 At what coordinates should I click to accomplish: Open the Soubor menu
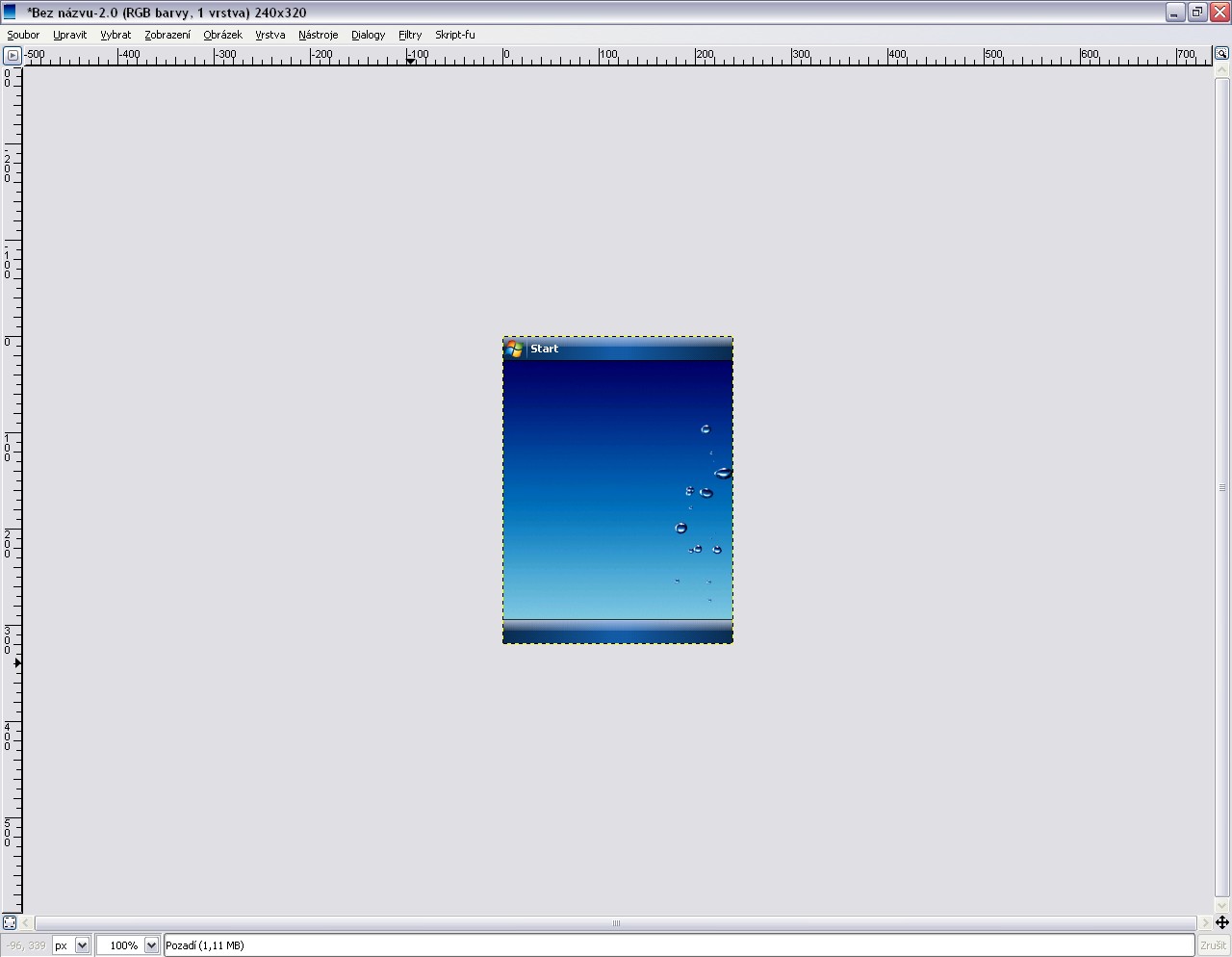click(x=23, y=35)
